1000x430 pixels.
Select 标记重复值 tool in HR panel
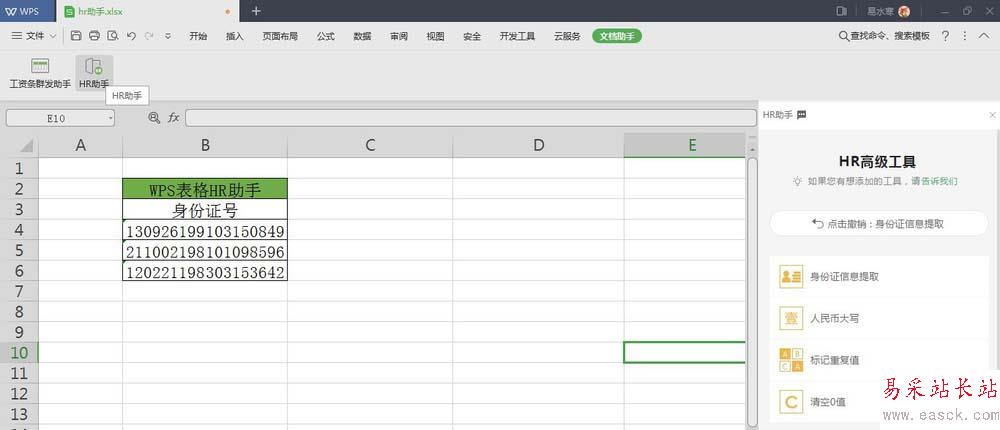(x=834, y=360)
